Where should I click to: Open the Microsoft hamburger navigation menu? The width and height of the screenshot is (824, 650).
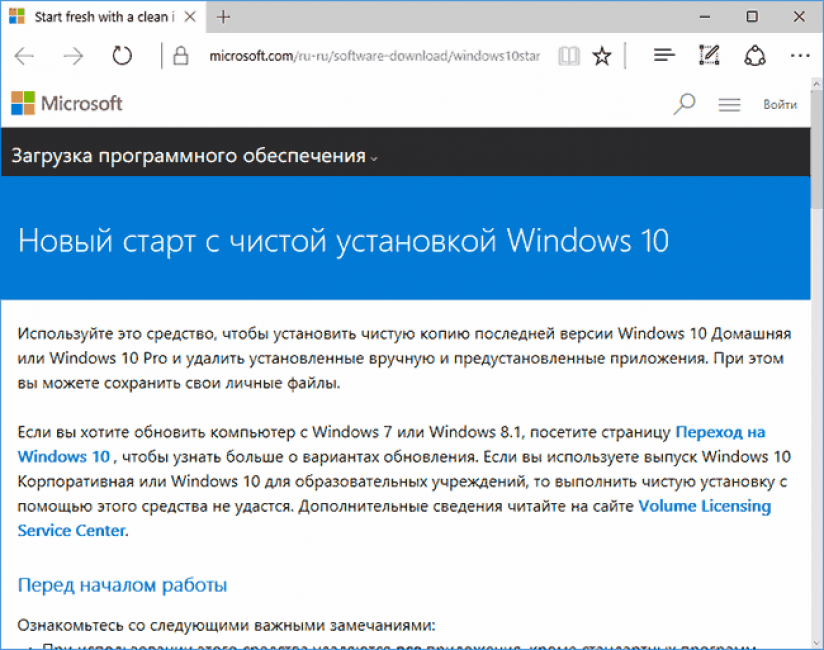(x=729, y=105)
